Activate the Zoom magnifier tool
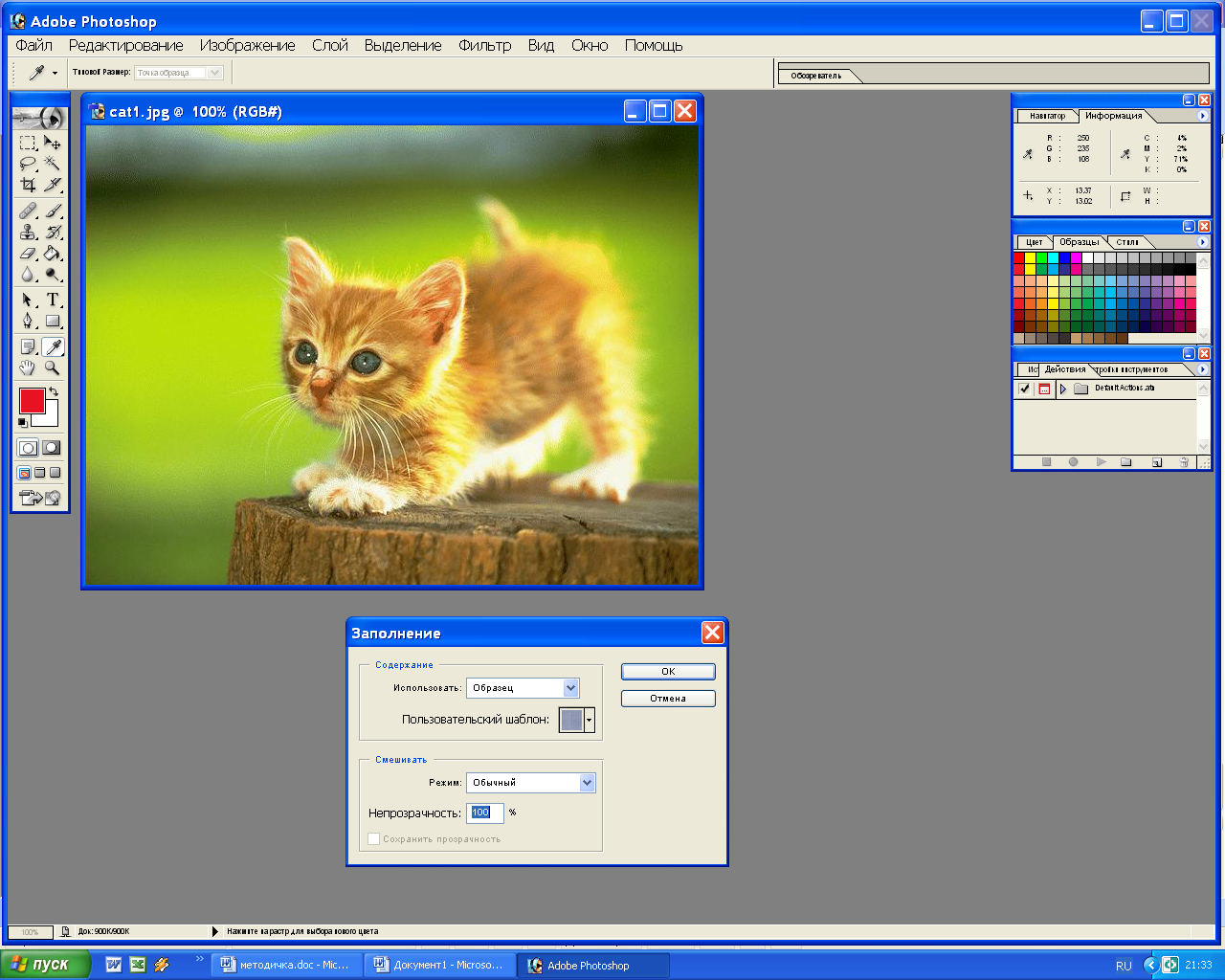This screenshot has width=1225, height=980. 53,367
